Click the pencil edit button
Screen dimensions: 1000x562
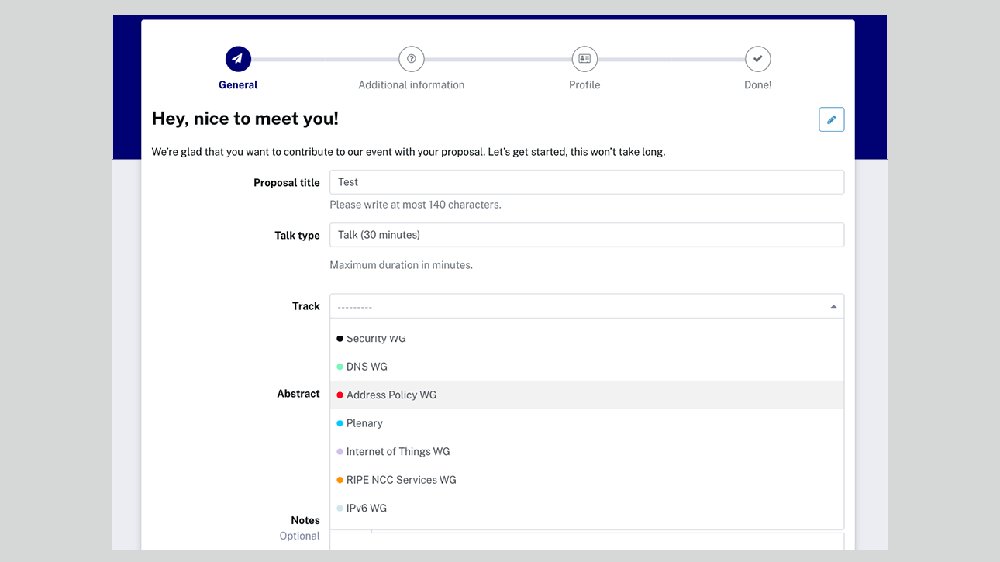click(x=831, y=120)
